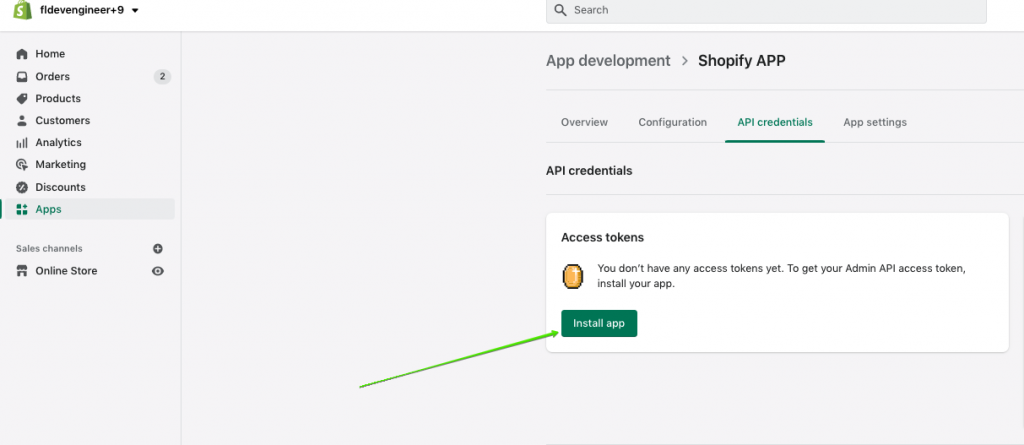Open the Configuration tab

coord(672,122)
